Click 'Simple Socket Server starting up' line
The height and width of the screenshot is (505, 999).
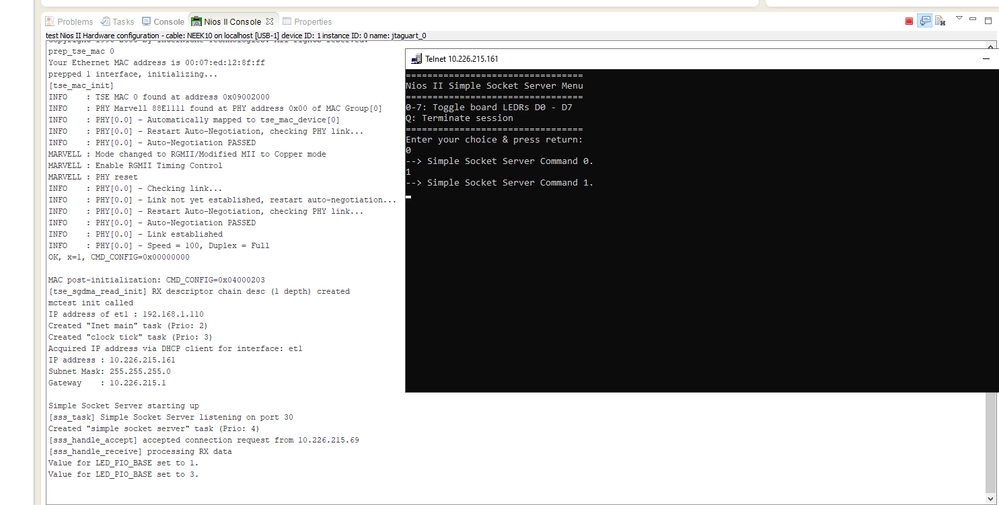[124, 406]
